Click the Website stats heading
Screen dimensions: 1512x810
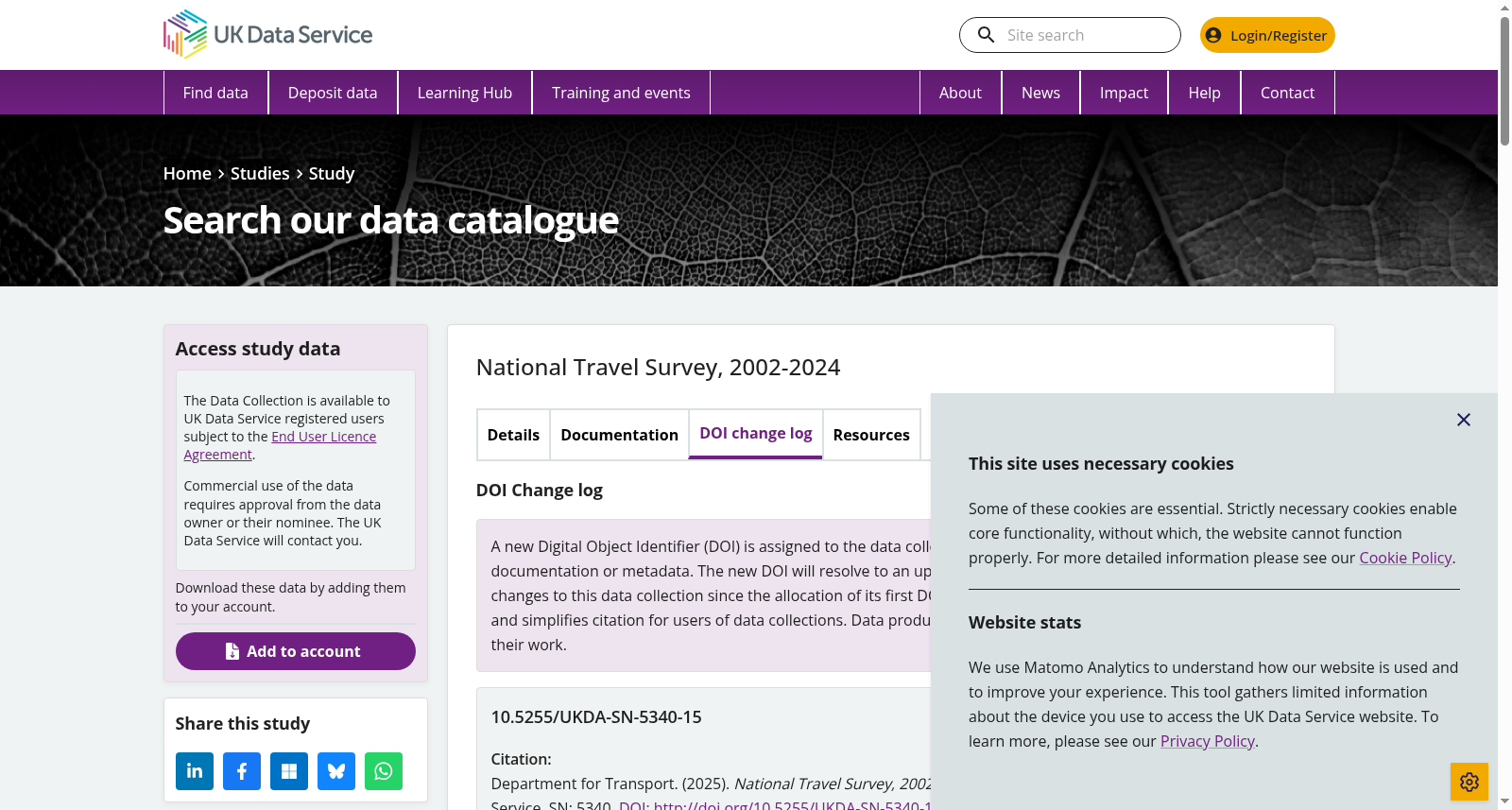(1024, 622)
